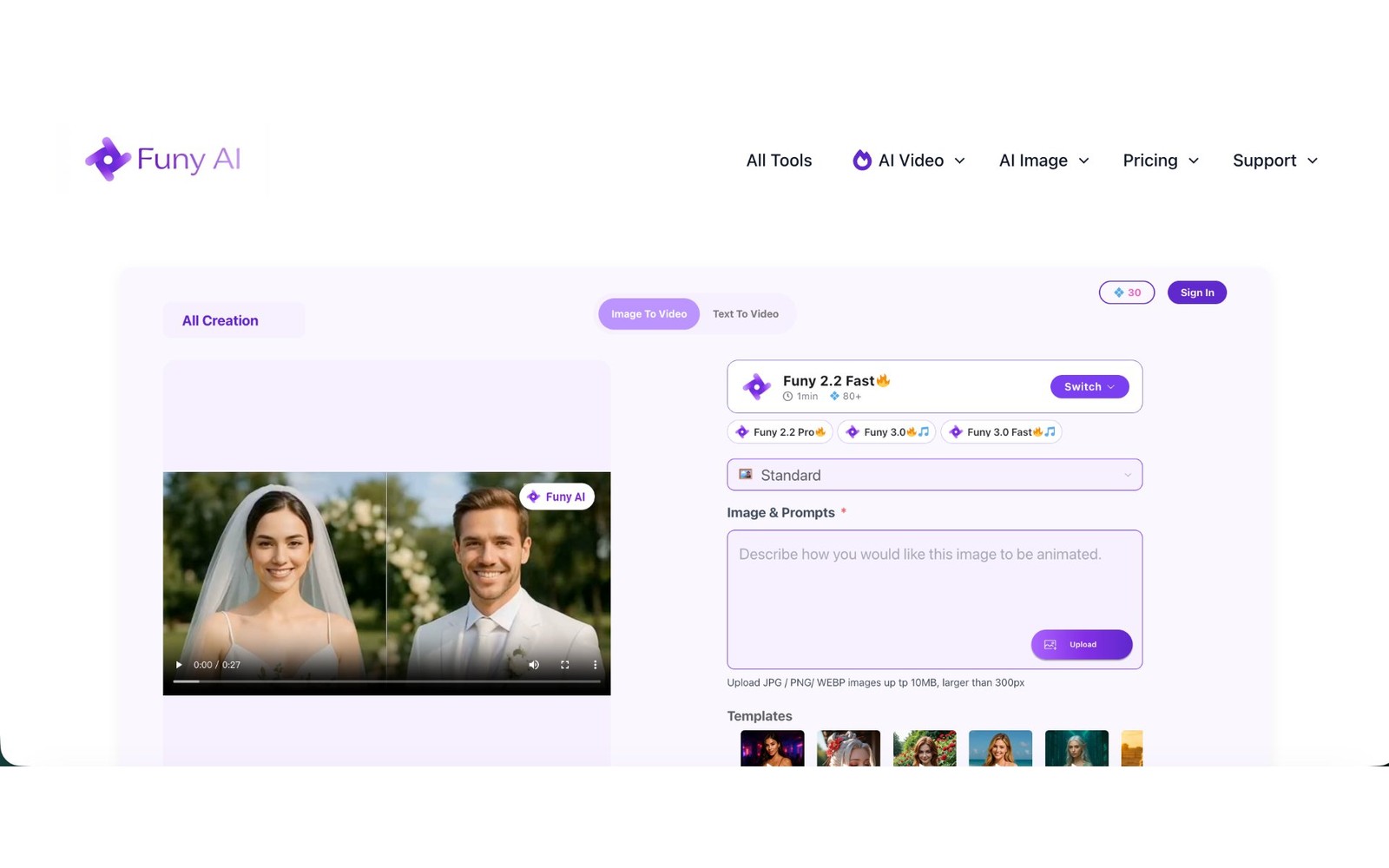Click the Funy AI logo
Image resolution: width=1389 pixels, height=868 pixels.
tap(163, 160)
